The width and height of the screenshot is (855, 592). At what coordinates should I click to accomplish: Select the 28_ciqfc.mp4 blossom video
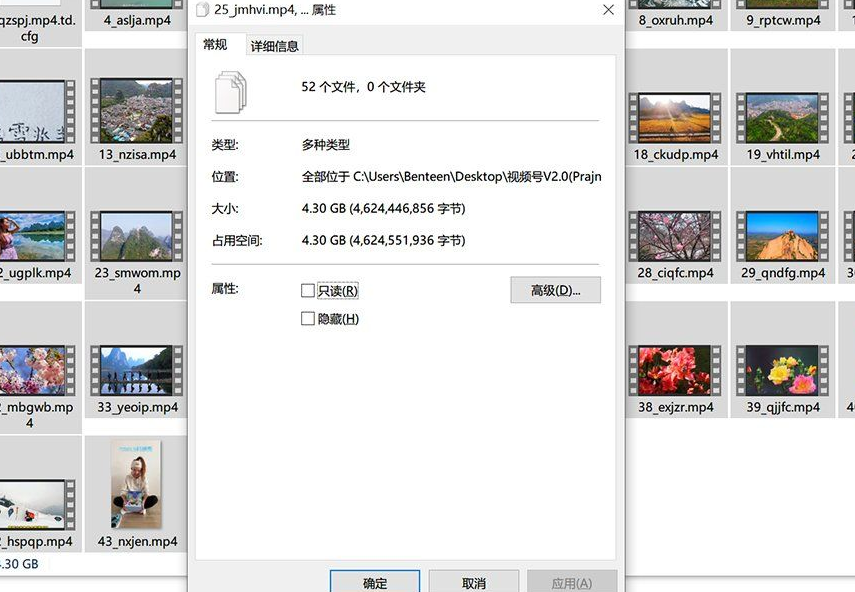coord(674,237)
